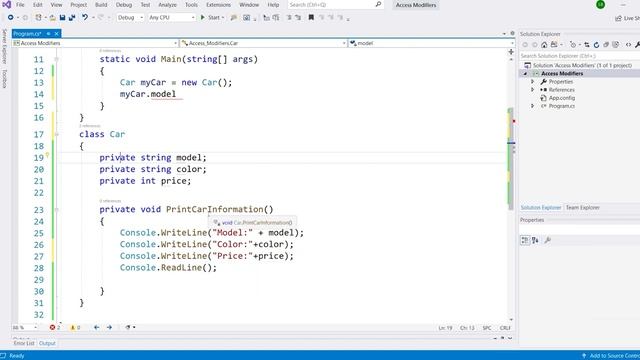Click the Search (Ctrl+Q) box
Screen dimensions: 640x360
coord(335,5)
